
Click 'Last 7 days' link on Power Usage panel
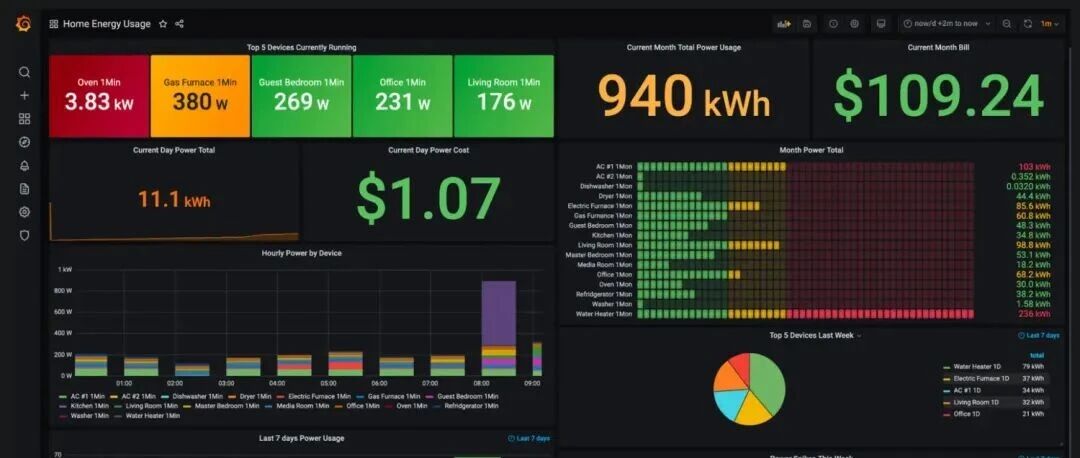click(x=529, y=439)
